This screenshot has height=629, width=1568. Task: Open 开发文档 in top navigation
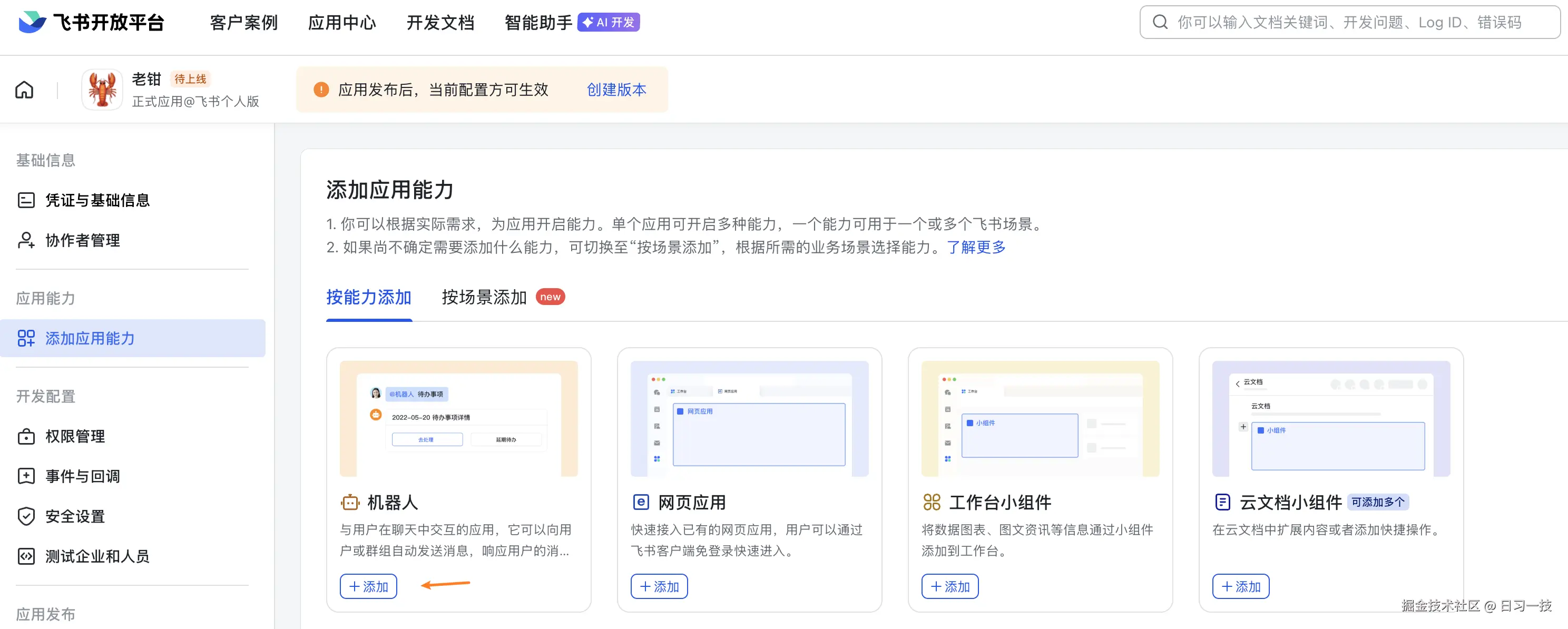pyautogui.click(x=440, y=23)
